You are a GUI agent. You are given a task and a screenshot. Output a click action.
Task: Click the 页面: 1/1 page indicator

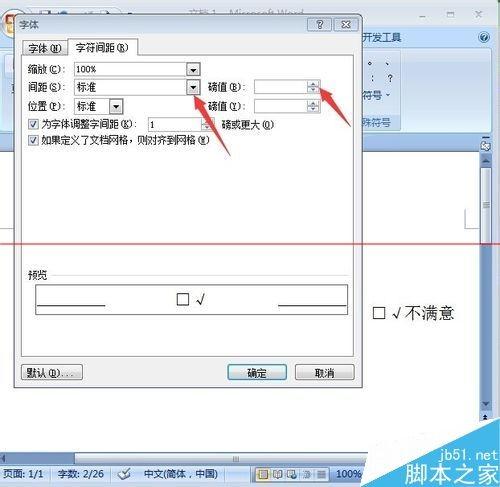pyautogui.click(x=23, y=474)
